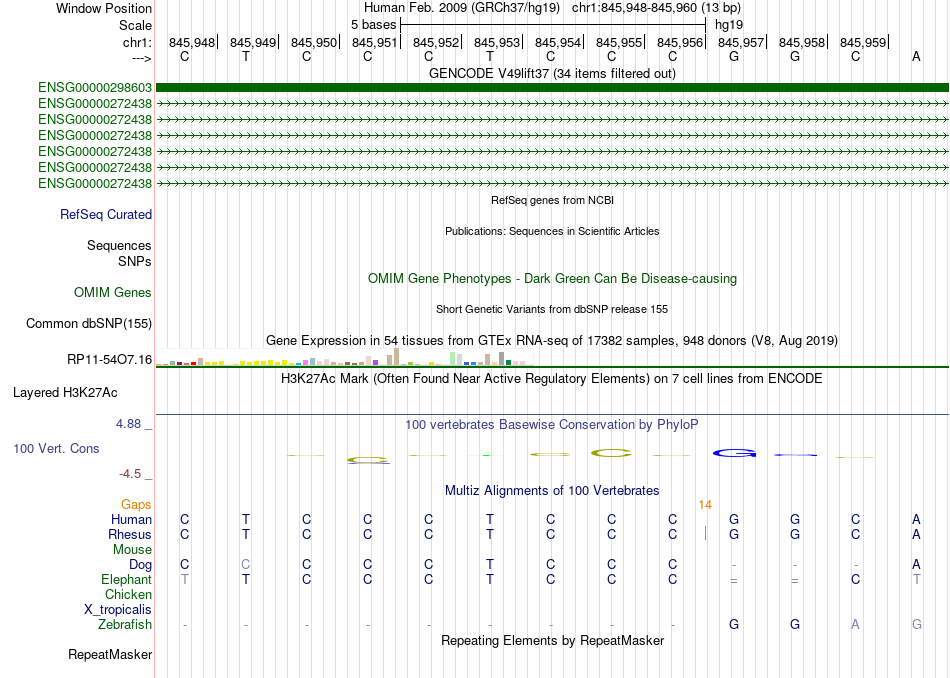The width and height of the screenshot is (950, 678).
Task: Select the Human species label
Action: pyautogui.click(x=131, y=519)
